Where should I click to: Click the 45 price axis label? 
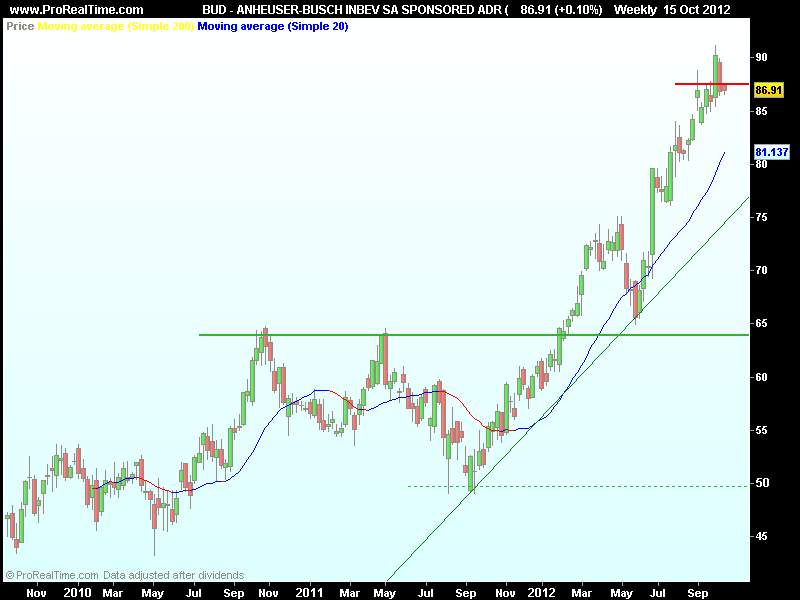pos(761,536)
